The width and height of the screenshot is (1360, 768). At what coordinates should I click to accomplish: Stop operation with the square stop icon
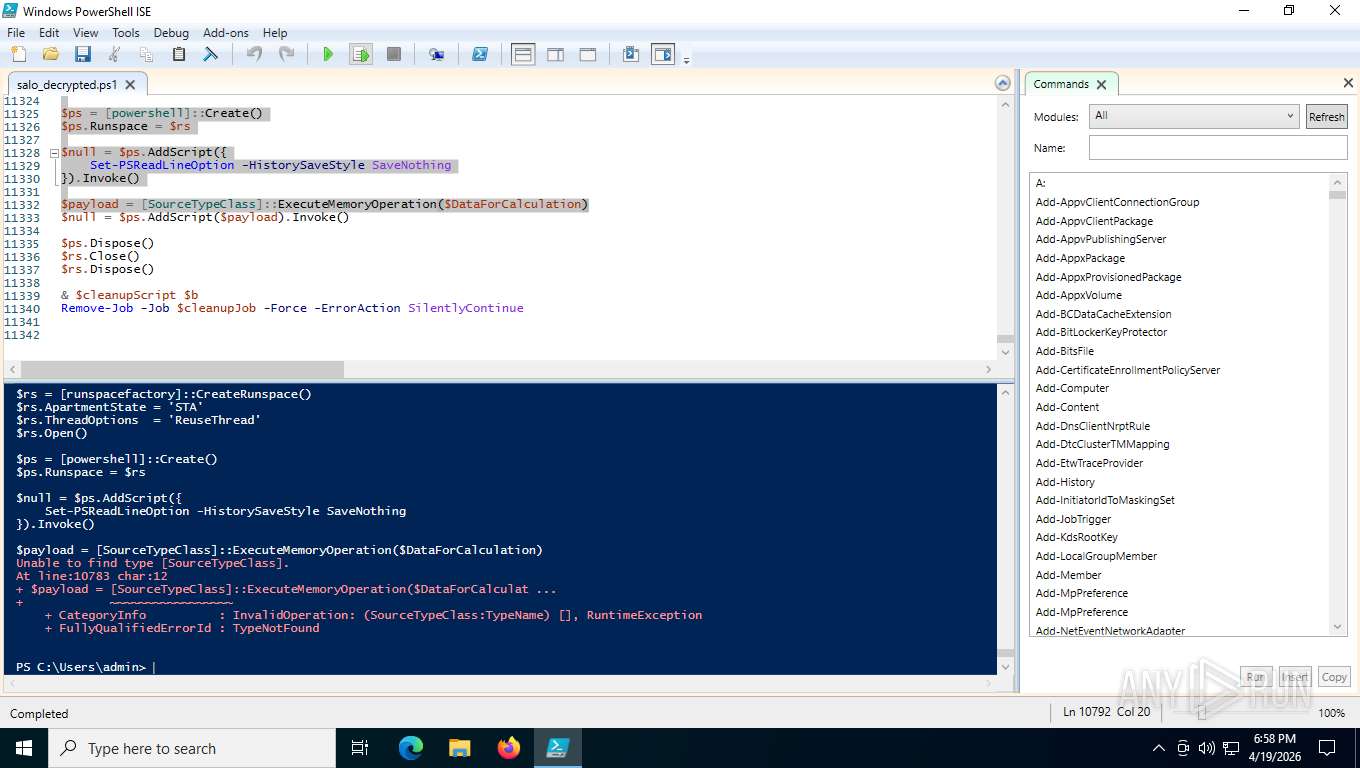pos(394,54)
